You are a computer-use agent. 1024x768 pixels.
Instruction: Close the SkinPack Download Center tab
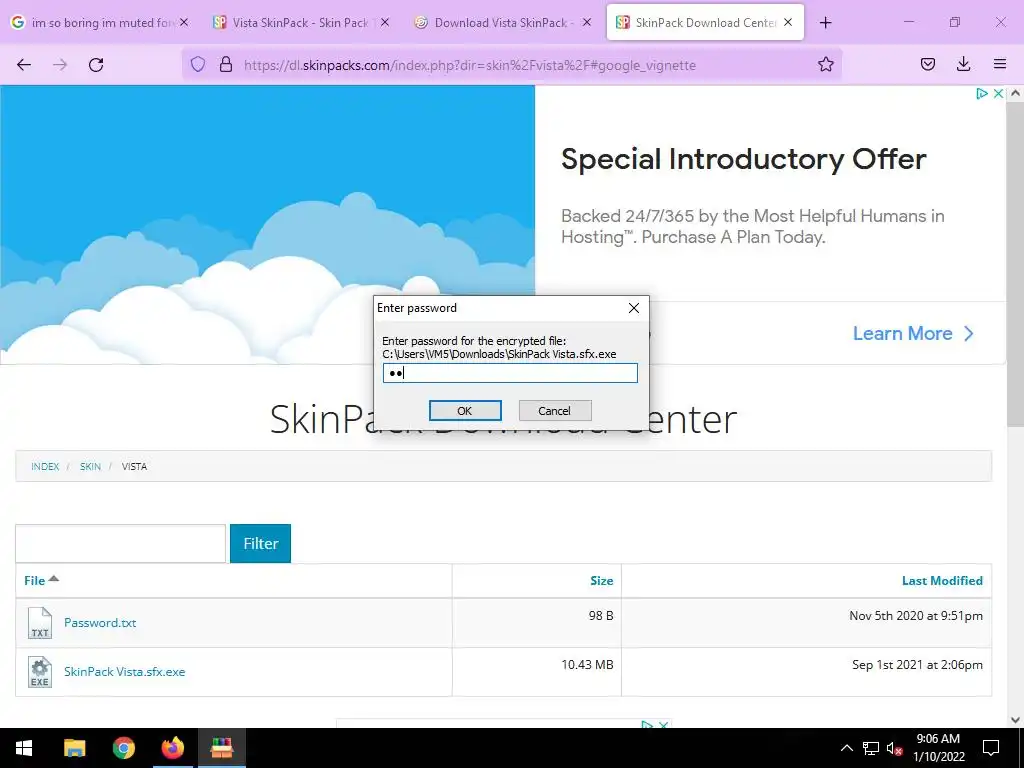click(788, 22)
